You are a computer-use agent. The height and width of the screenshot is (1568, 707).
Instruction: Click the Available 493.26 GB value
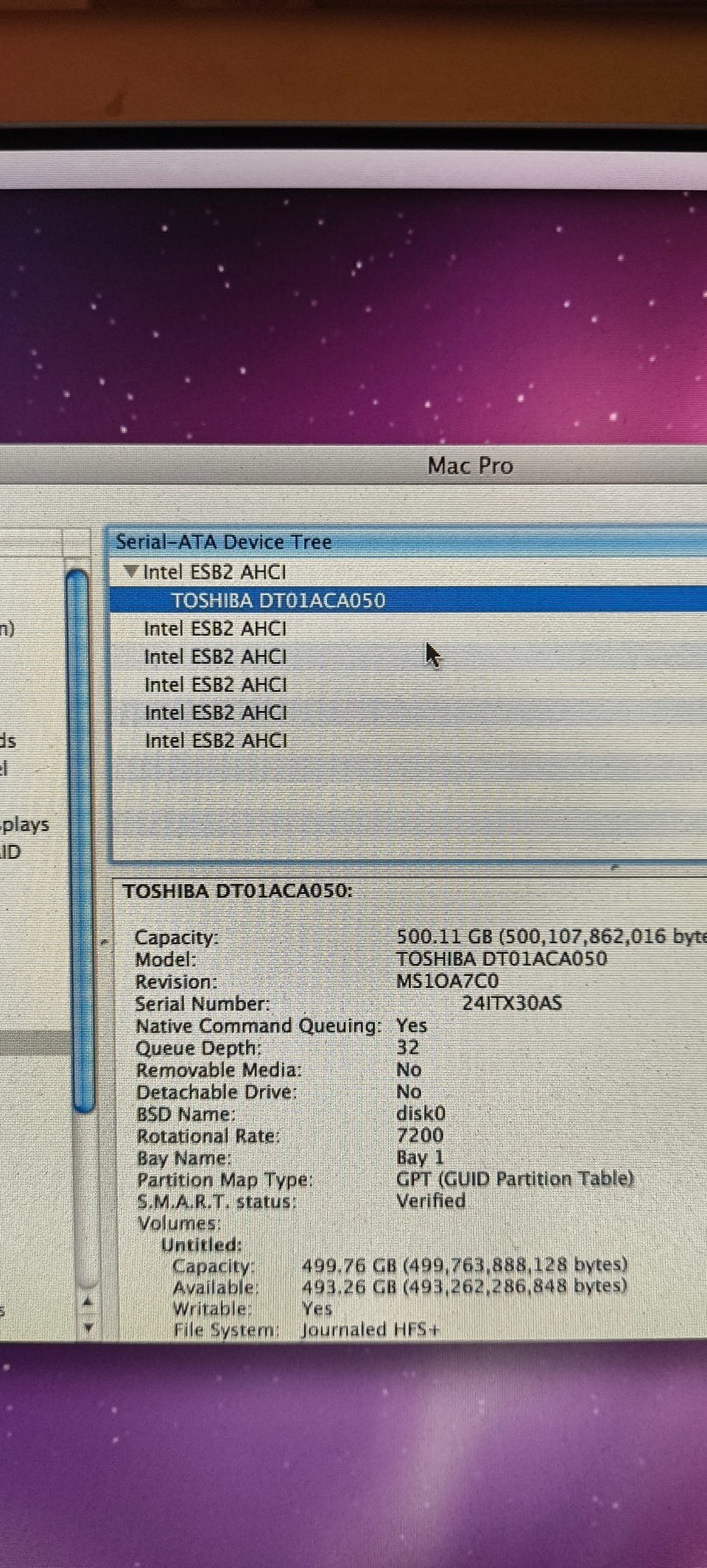click(x=464, y=1286)
